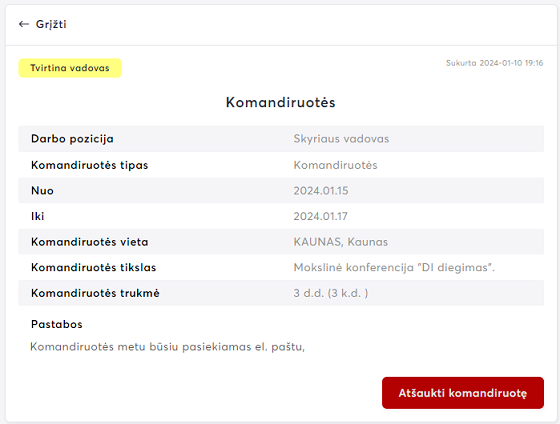The height and width of the screenshot is (424, 560).
Task: Go back via the Grįžti link
Action: tap(51, 24)
